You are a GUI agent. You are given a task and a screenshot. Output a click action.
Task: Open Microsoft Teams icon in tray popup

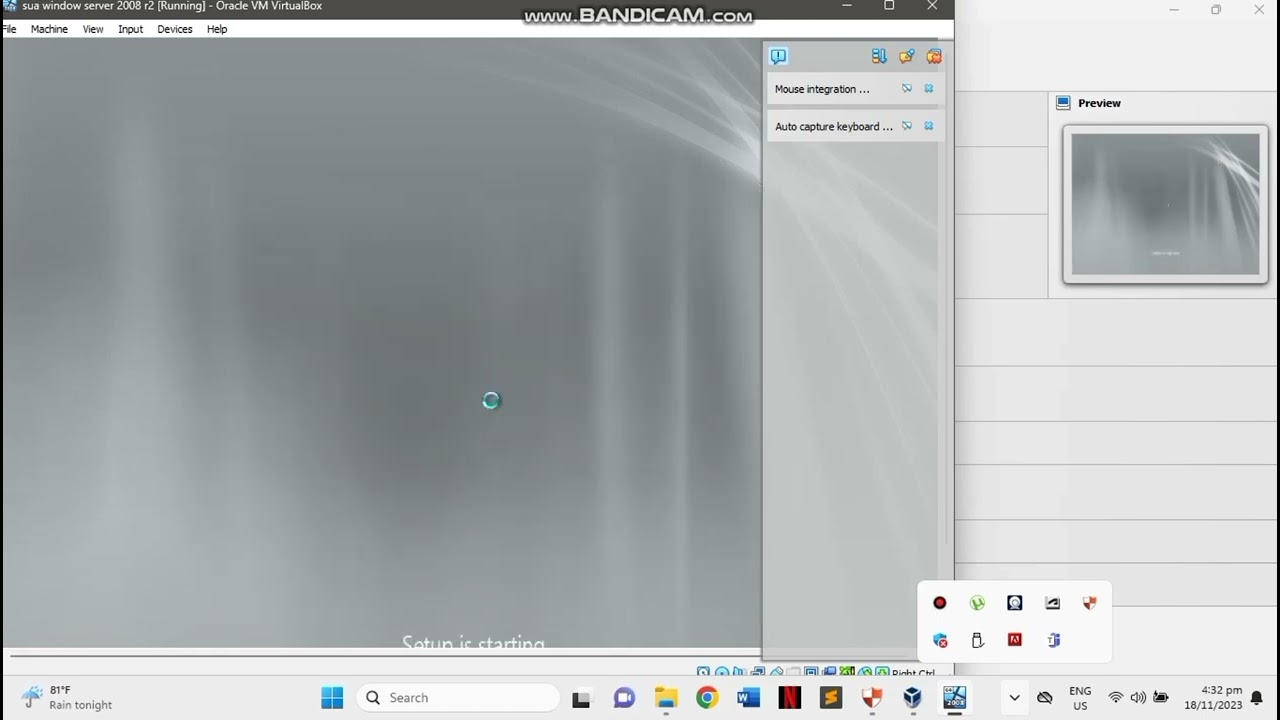click(1052, 640)
